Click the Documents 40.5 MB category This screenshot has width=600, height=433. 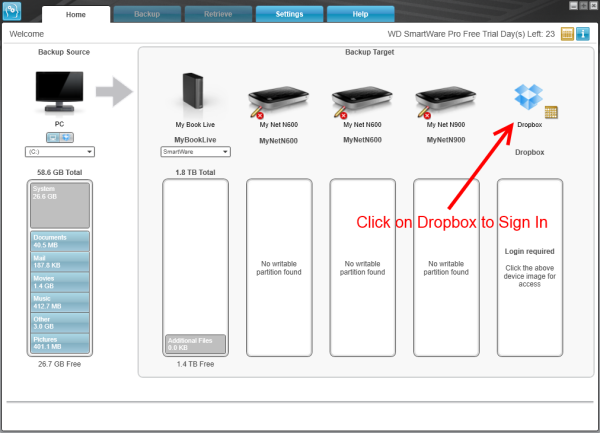60,241
